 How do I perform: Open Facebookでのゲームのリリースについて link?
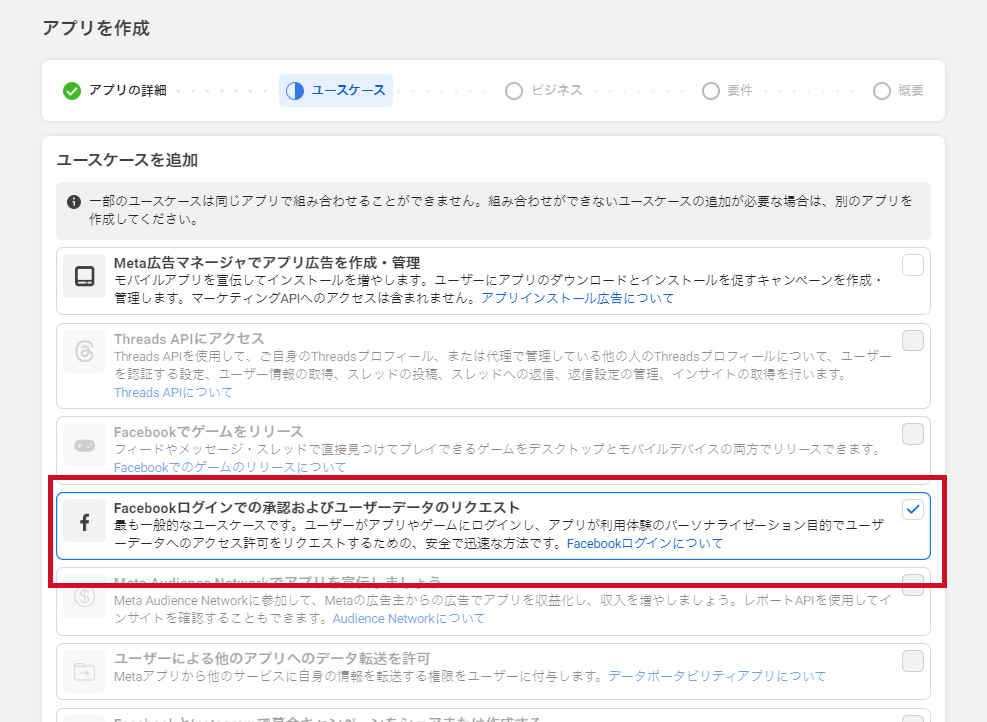coord(230,467)
